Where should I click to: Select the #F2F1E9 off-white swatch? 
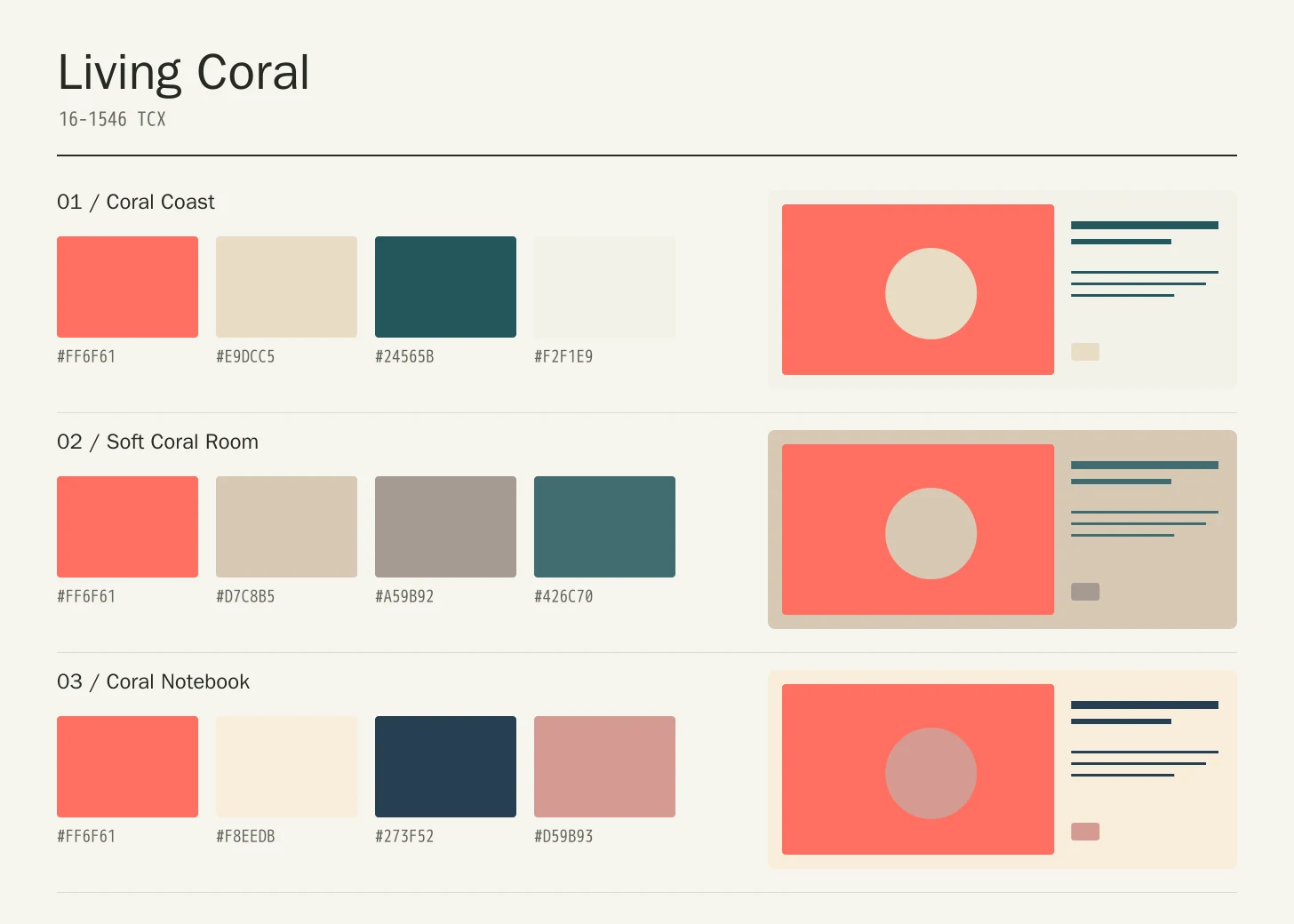(x=604, y=287)
